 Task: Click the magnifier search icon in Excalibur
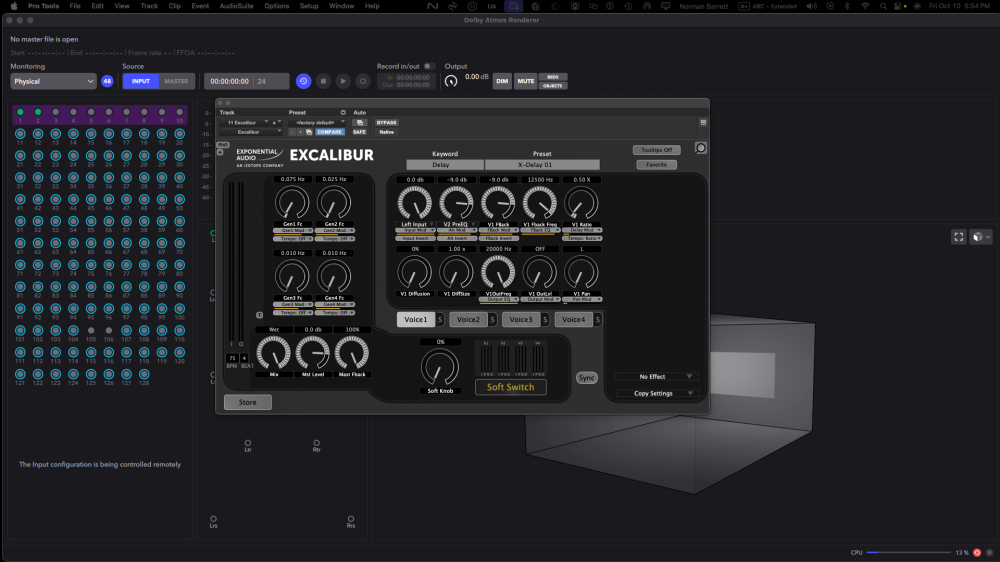pyautogui.click(x=701, y=148)
